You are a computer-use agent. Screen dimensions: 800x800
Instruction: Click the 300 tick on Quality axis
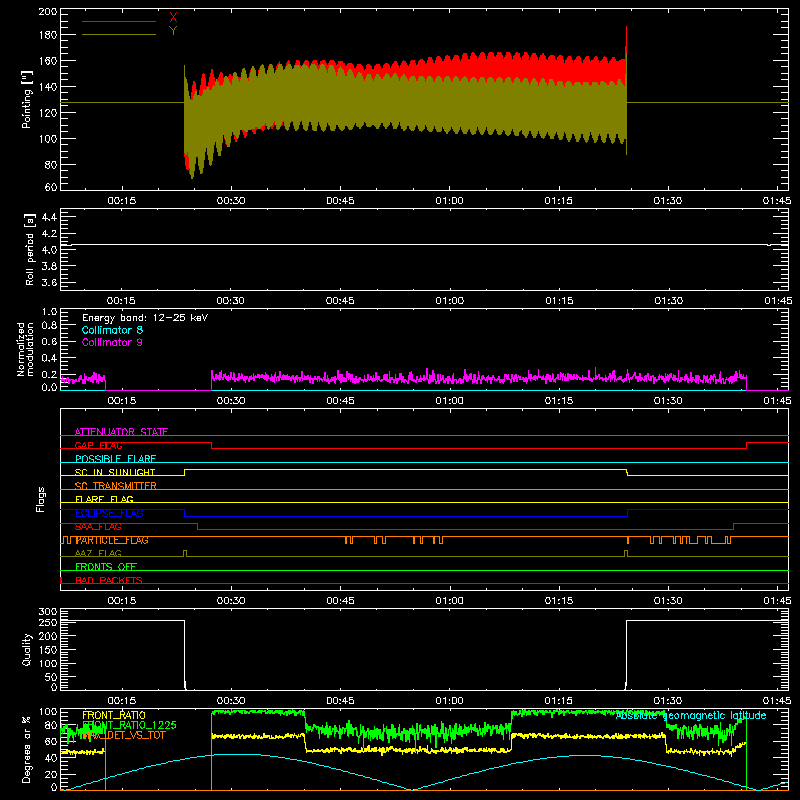[47, 612]
